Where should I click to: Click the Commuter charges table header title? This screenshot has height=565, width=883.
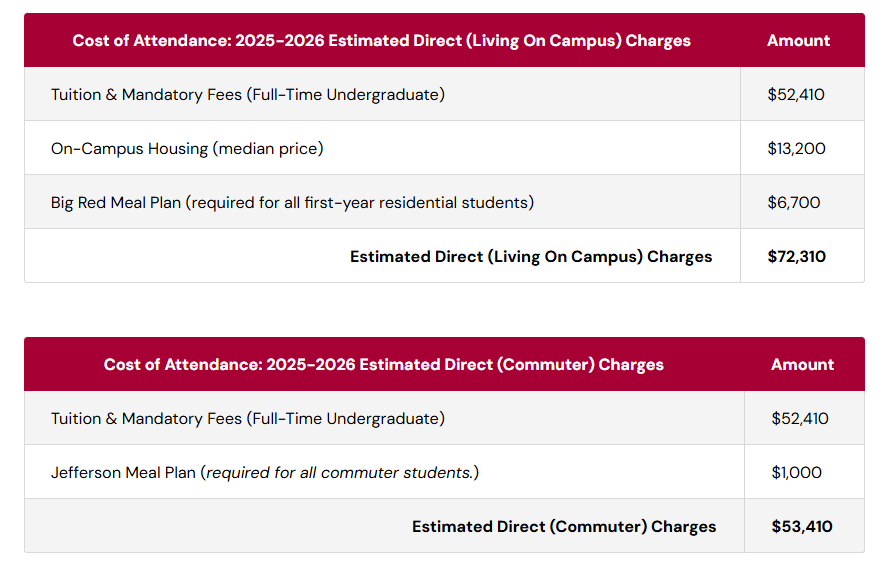383,365
